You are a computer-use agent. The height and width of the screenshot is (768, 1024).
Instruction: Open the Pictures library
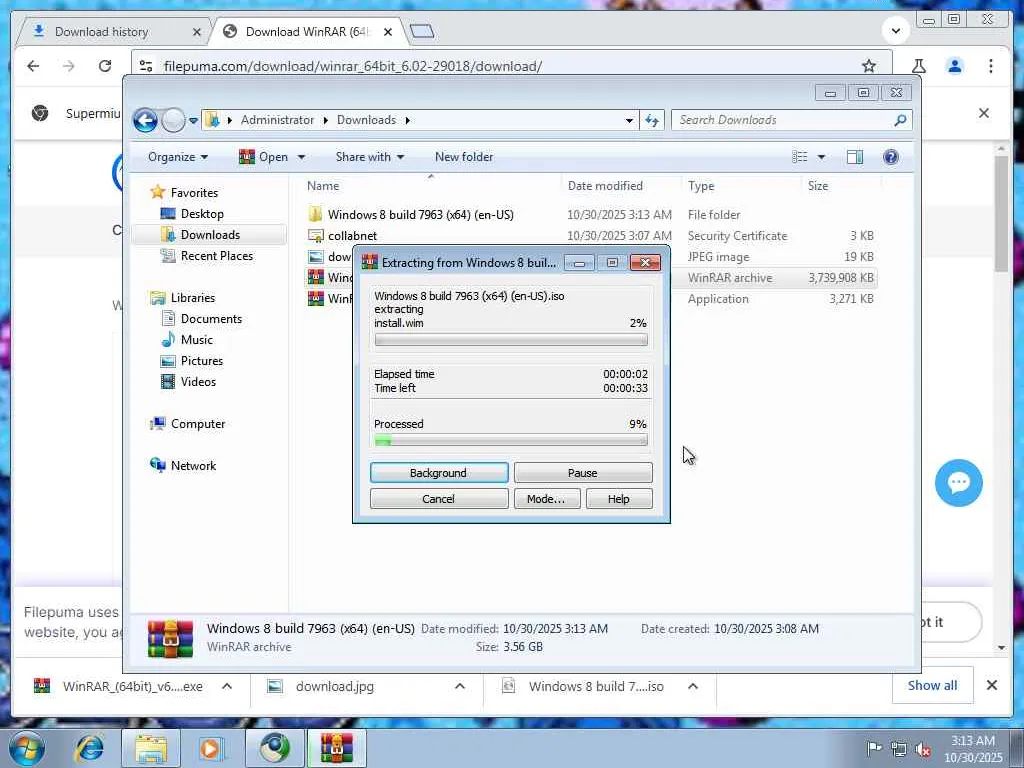tap(202, 360)
